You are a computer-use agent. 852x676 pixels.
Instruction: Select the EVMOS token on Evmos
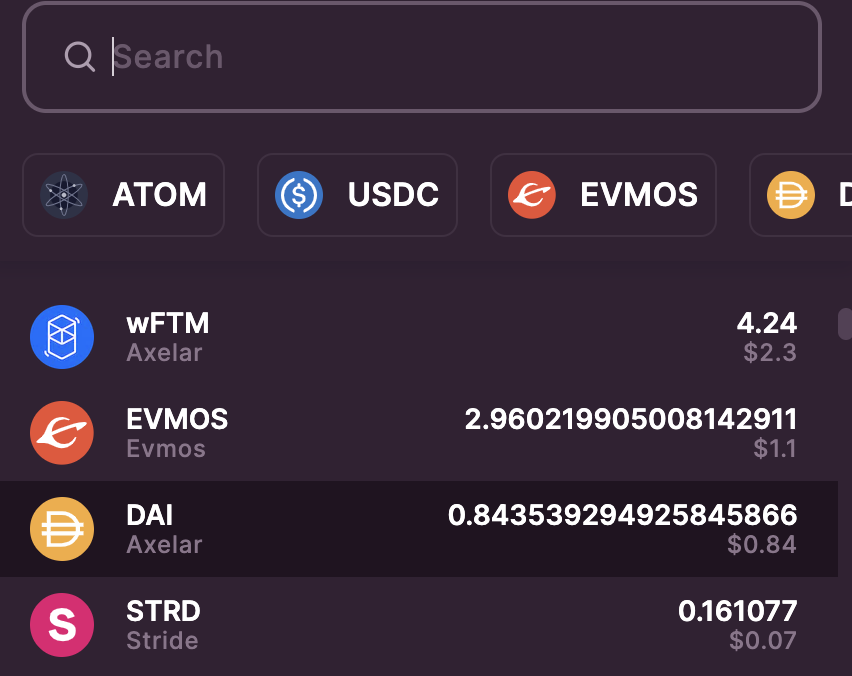point(400,432)
